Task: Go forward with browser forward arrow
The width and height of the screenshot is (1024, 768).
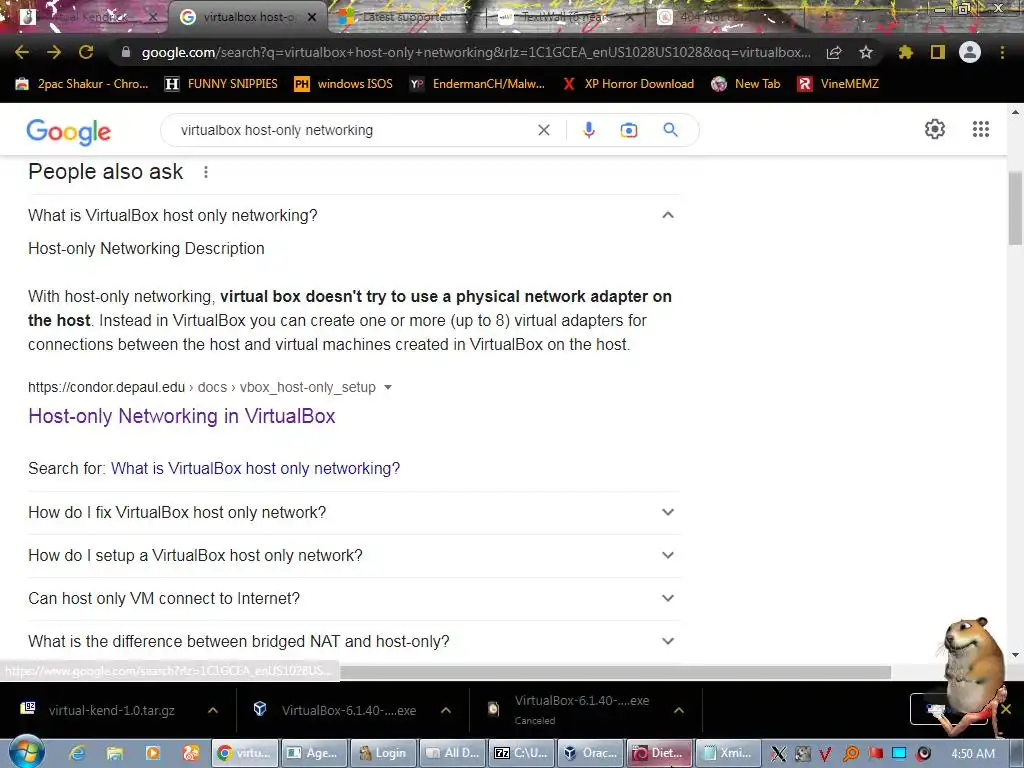Action: [54, 52]
